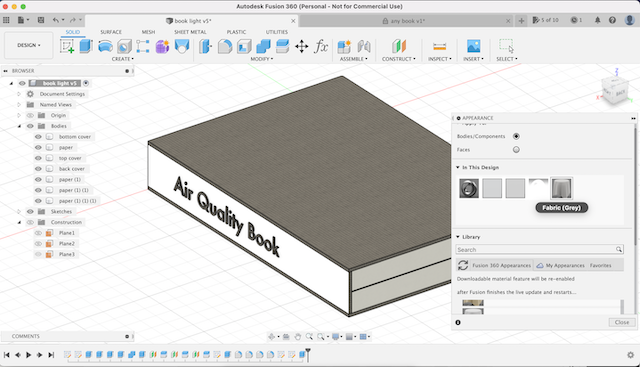Click the appearance library Search field
The height and width of the screenshot is (367, 640).
pyautogui.click(x=539, y=249)
